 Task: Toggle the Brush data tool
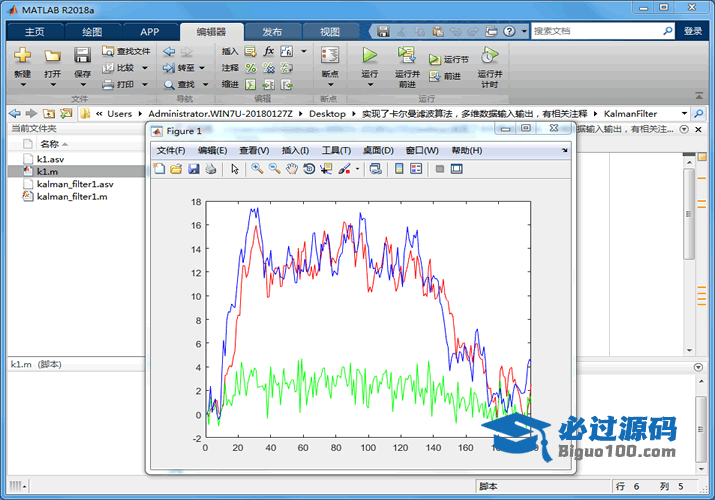click(344, 169)
